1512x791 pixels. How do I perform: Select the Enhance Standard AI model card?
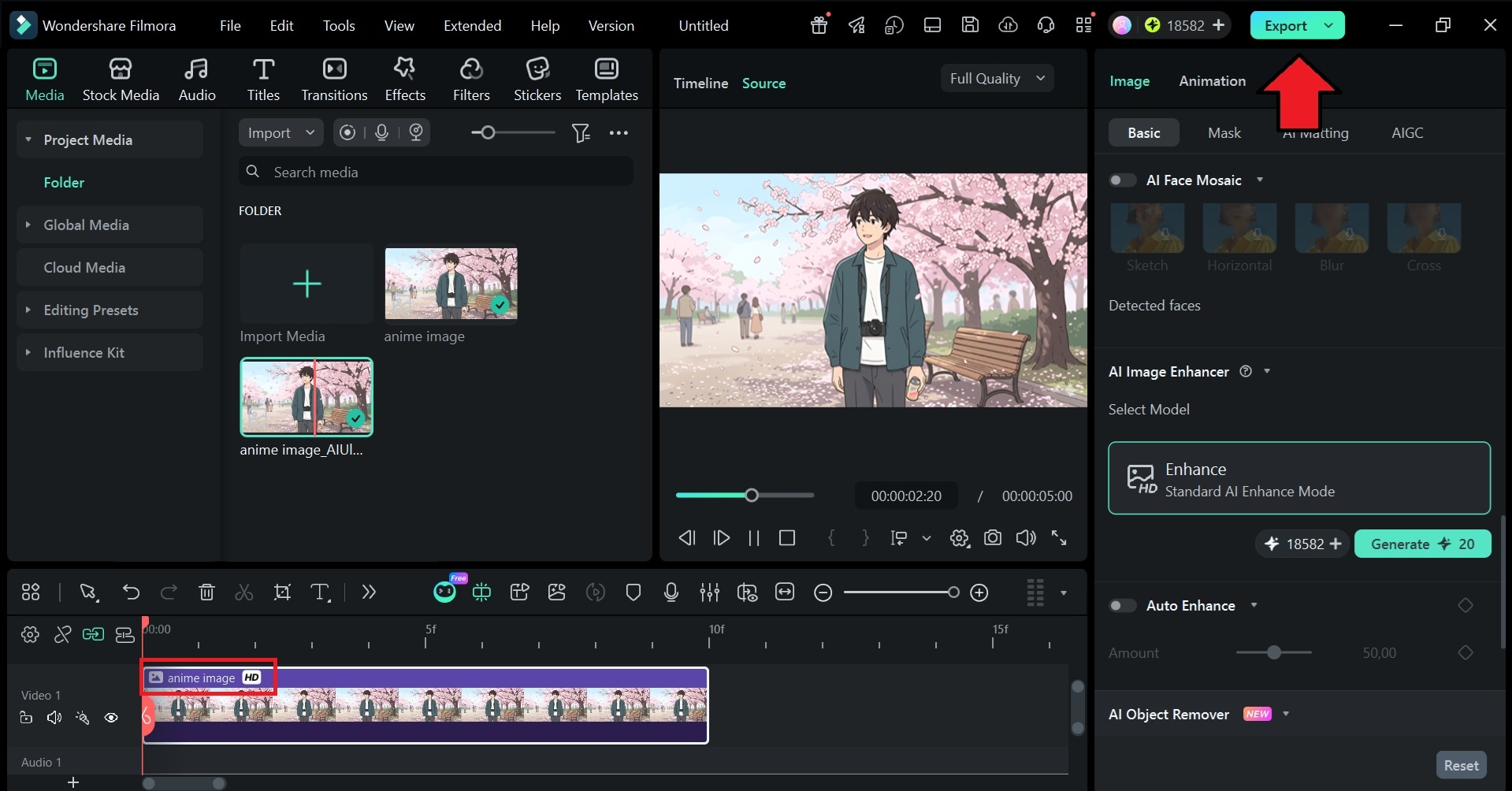pos(1298,478)
